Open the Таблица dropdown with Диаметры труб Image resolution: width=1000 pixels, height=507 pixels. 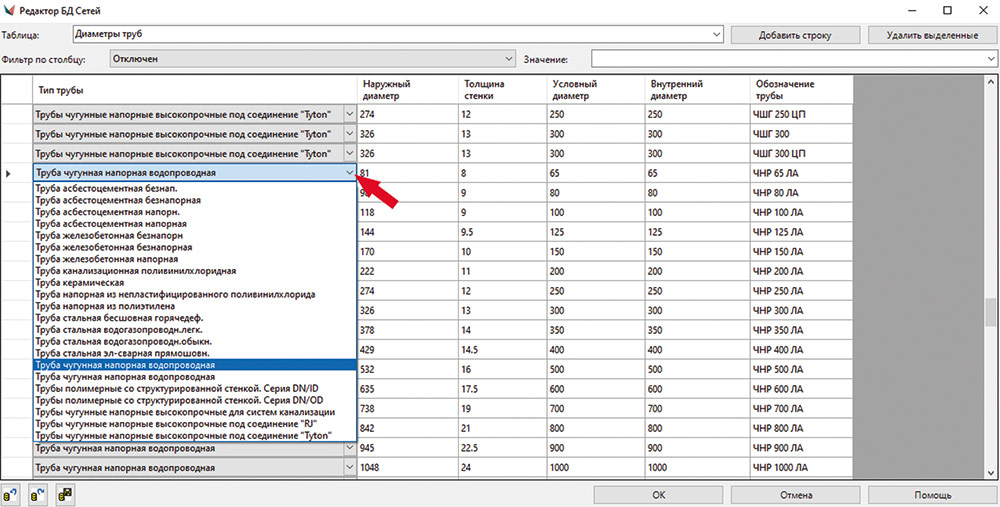pos(715,35)
